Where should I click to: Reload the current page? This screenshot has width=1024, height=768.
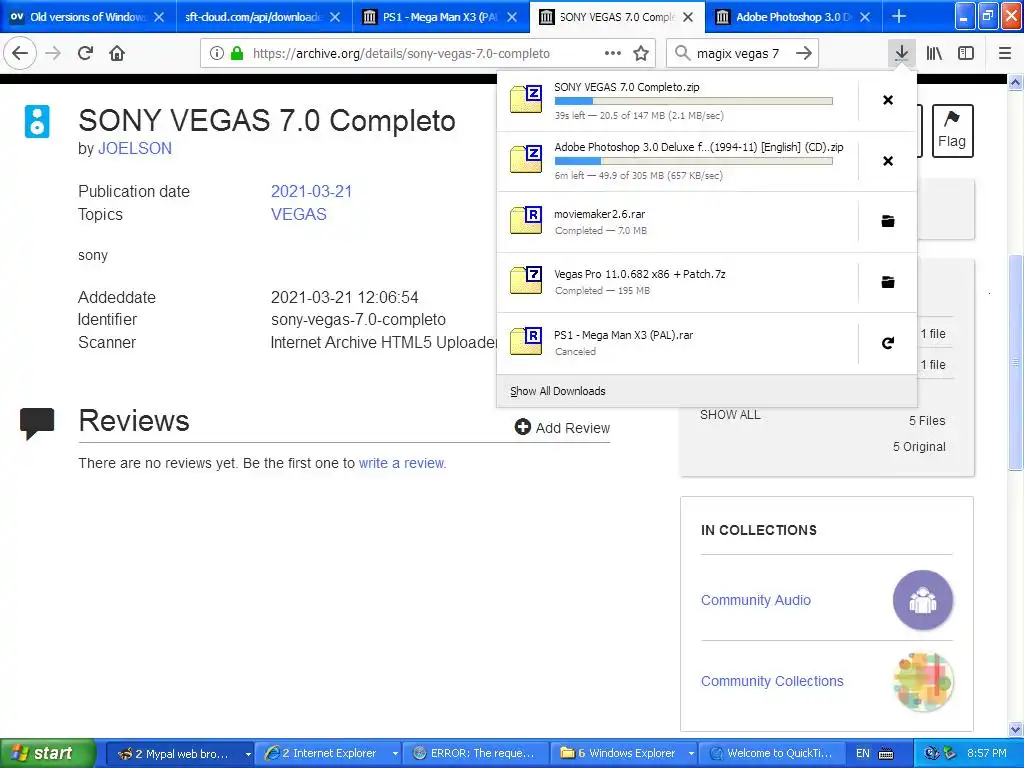pos(86,53)
